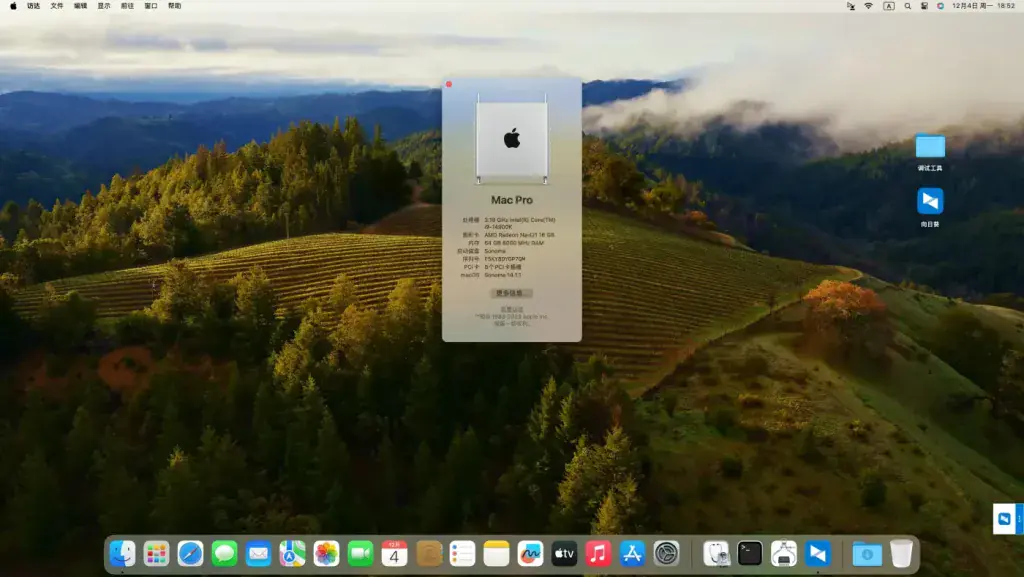Open the 前往 menu
This screenshot has height=577, width=1024.
tap(127, 6)
